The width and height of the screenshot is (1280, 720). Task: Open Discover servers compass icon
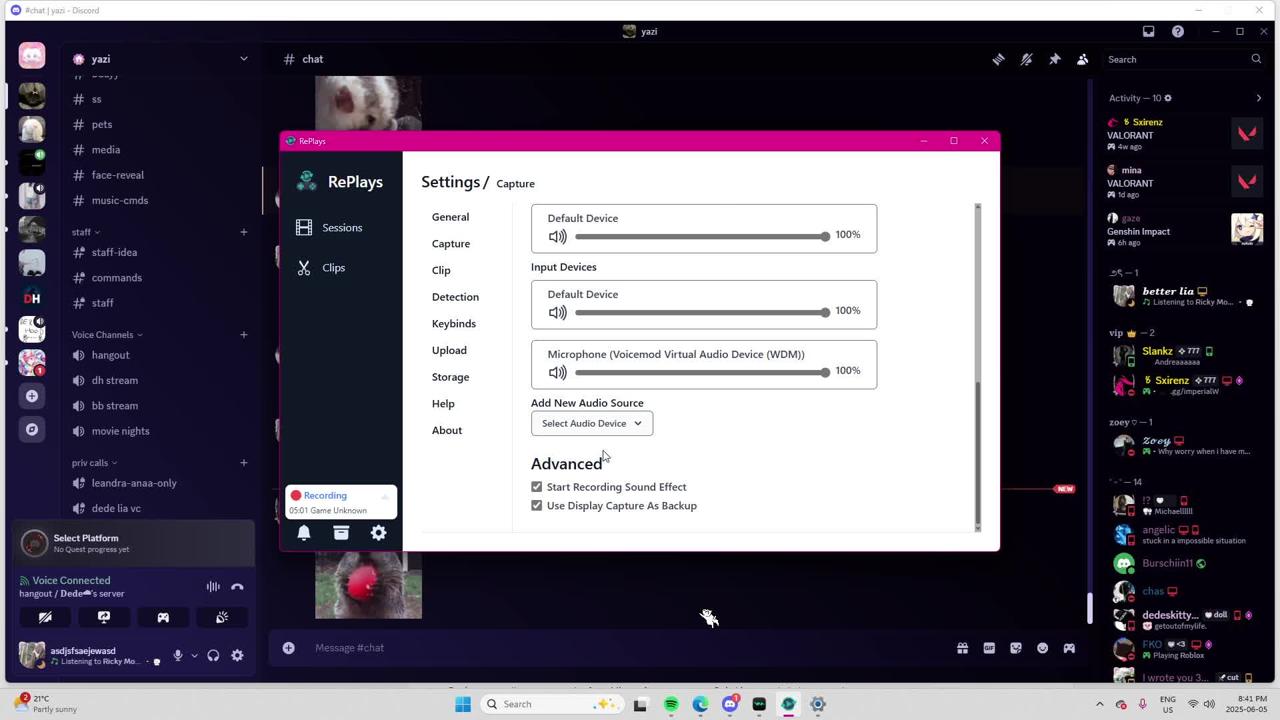(32, 429)
